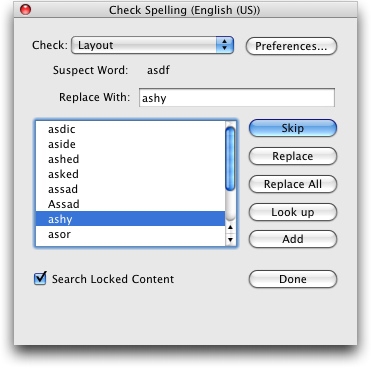
Task: Click the dropdown's blue stepper arrows
Action: (225, 45)
